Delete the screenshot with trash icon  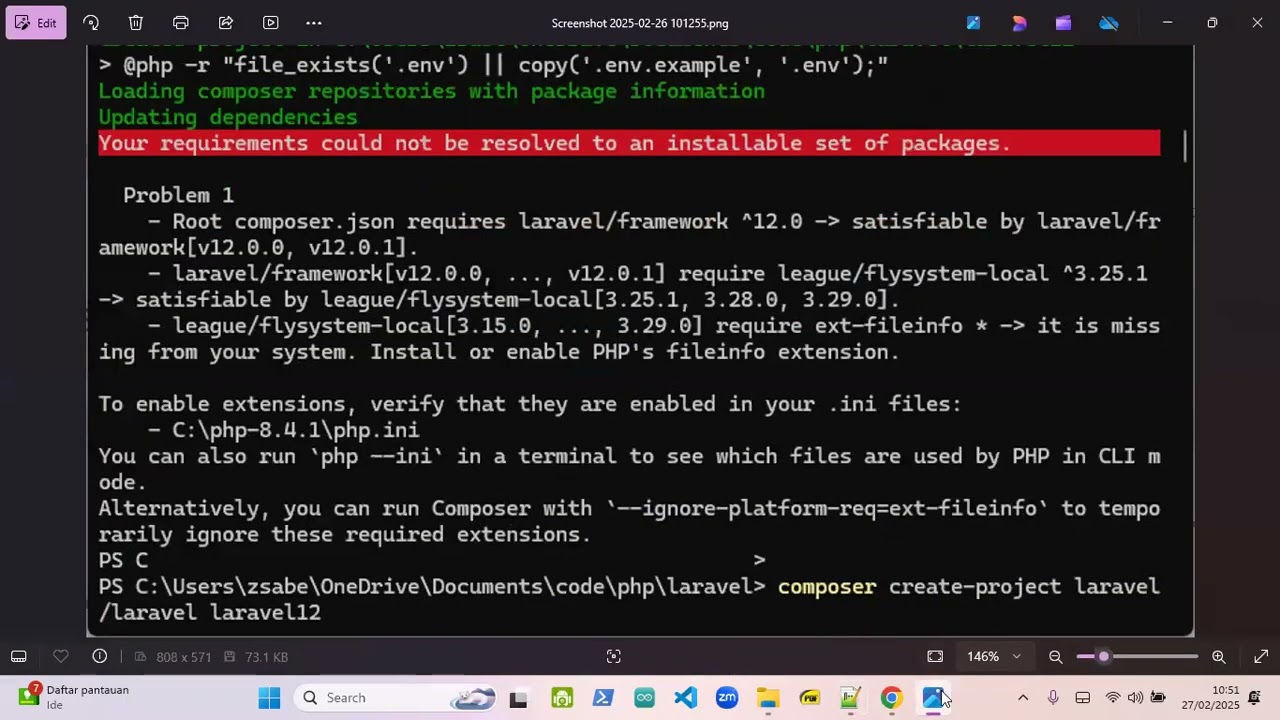[x=136, y=23]
